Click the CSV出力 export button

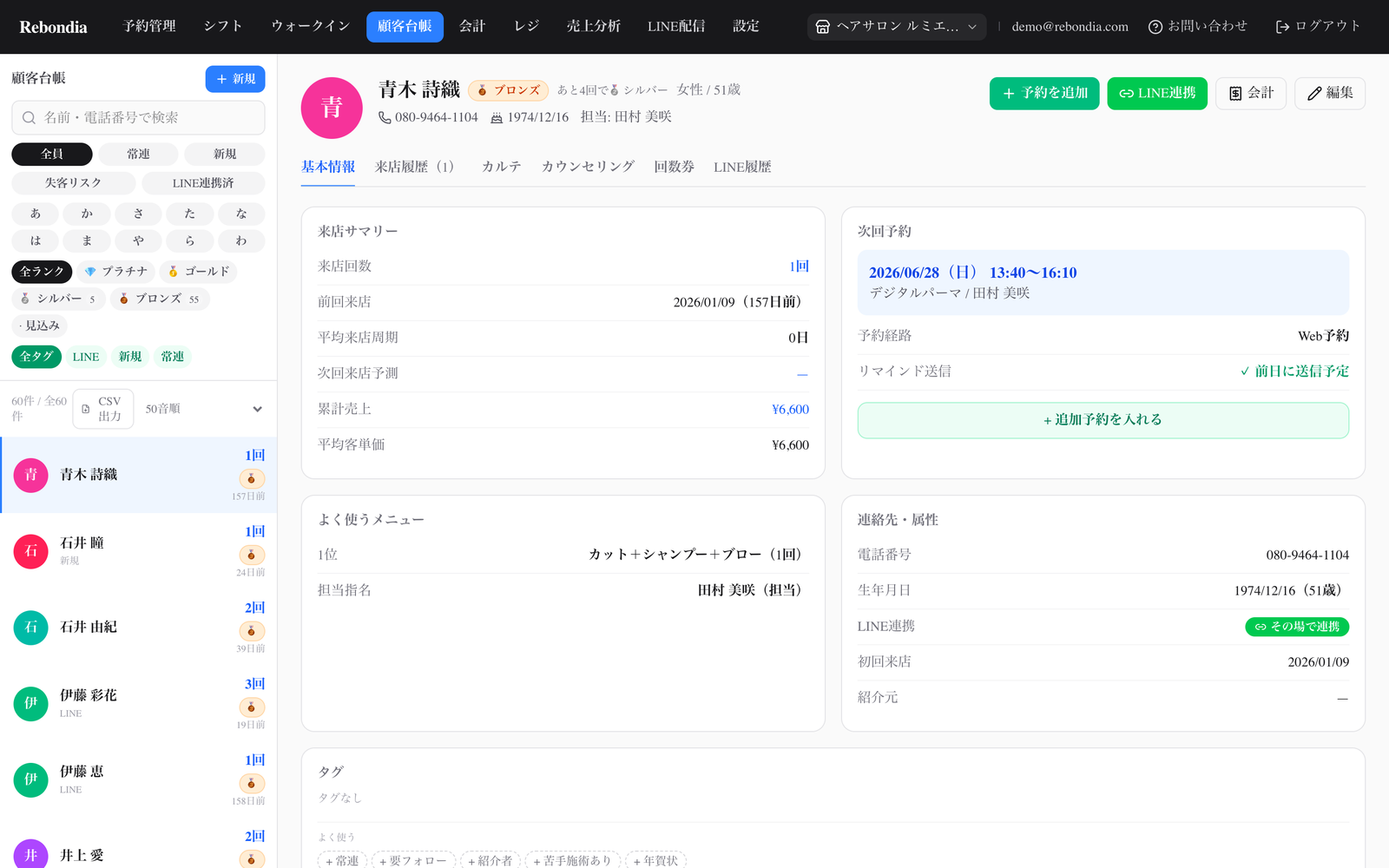(x=103, y=409)
